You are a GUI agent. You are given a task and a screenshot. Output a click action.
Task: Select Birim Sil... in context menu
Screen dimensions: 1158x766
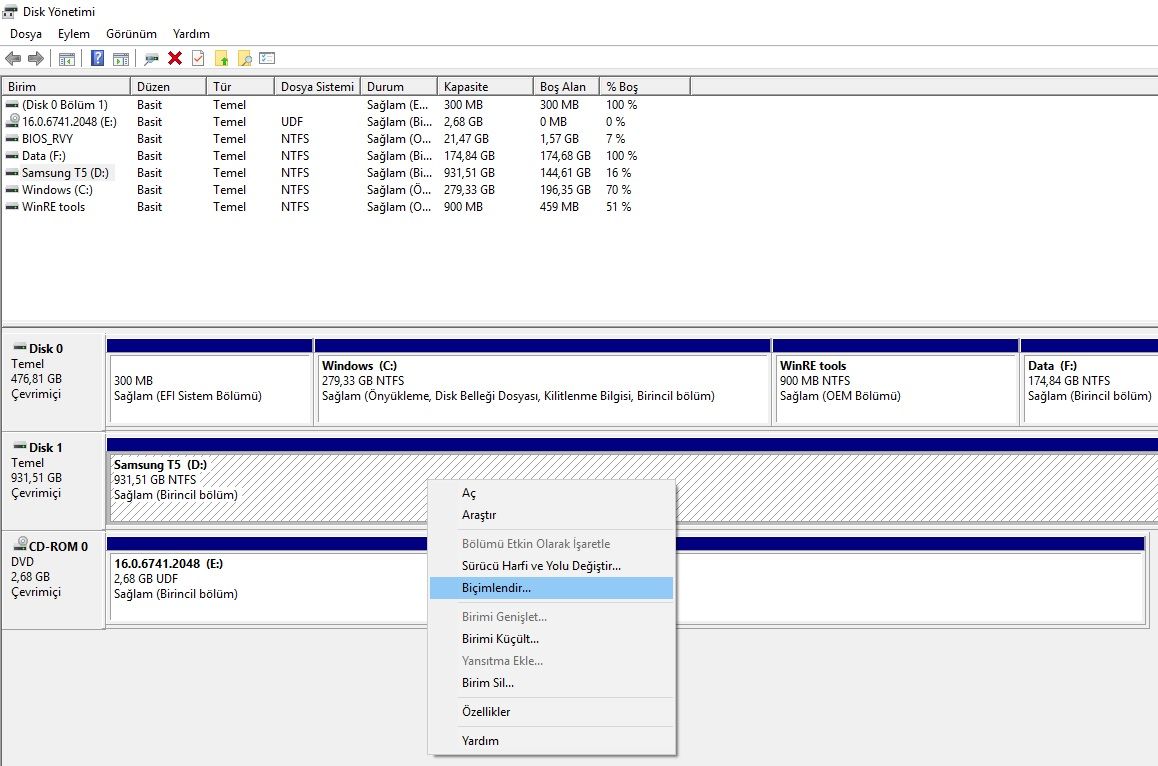pos(551,683)
